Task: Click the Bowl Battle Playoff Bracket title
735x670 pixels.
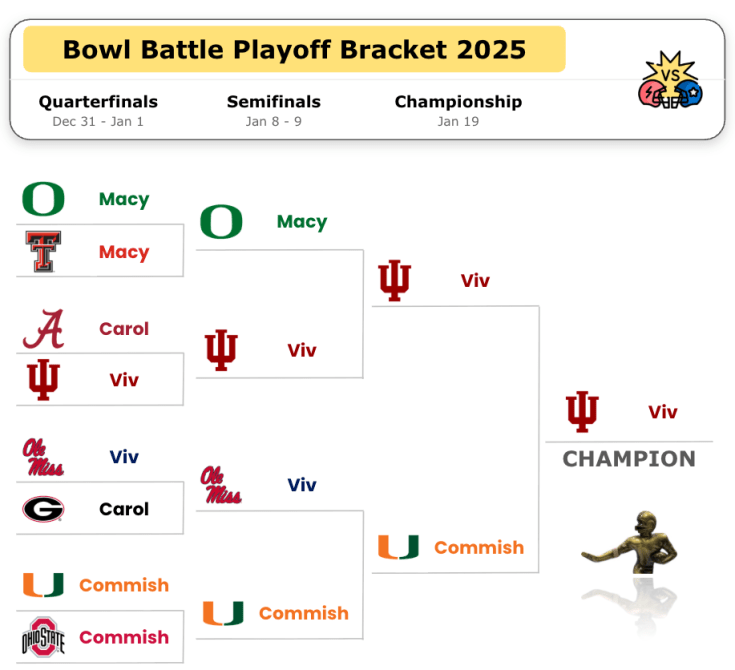Action: pyautogui.click(x=294, y=49)
